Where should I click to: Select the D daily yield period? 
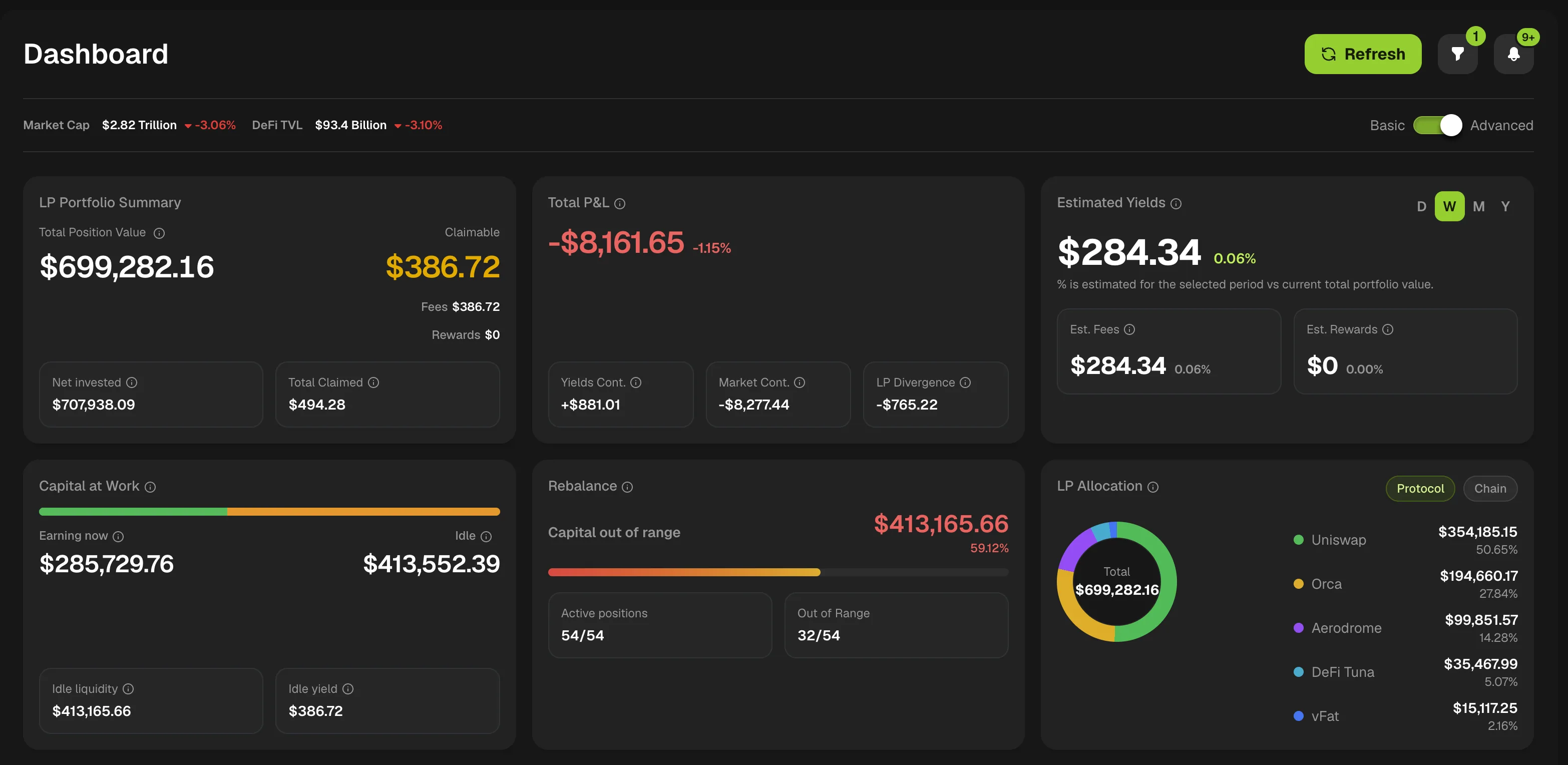(1421, 206)
